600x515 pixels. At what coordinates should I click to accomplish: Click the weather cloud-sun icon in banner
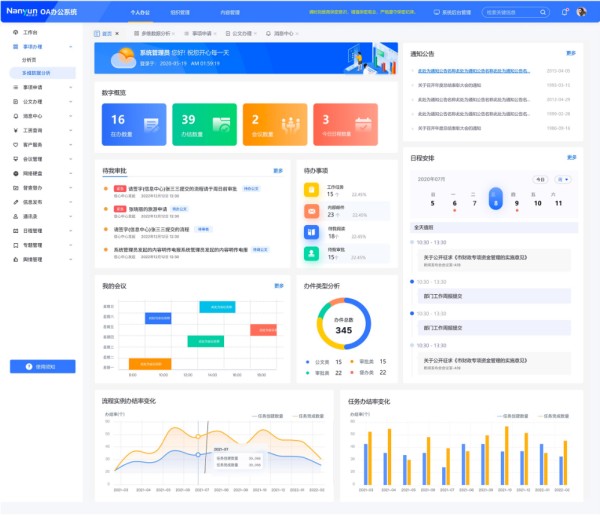[x=124, y=58]
